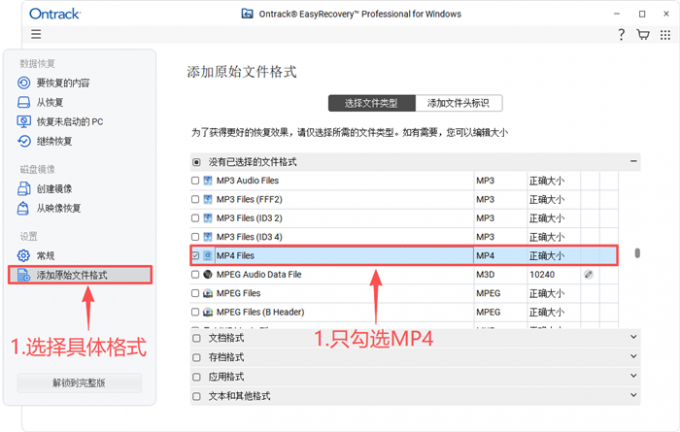Viewport: 680px width, 432px height.
Task: Open 继续恢复 in the sidebar
Action: 54,141
